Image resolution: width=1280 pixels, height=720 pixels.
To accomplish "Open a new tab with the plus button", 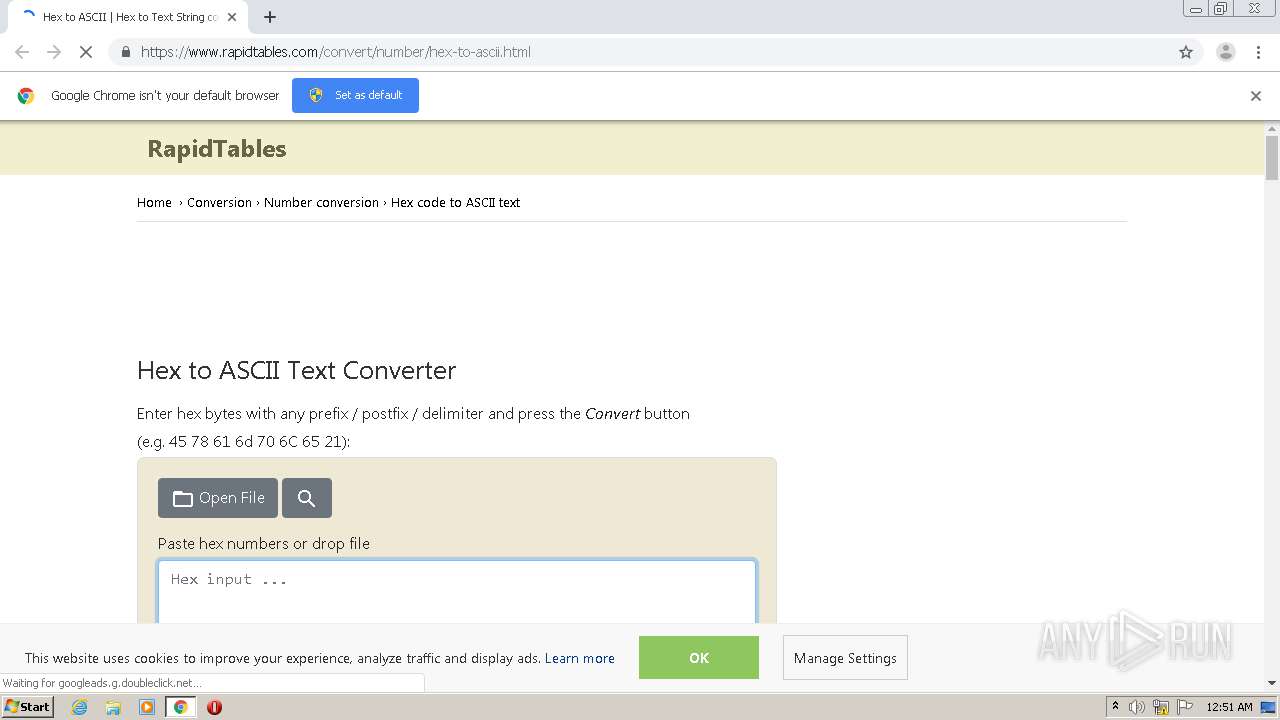I will [270, 17].
